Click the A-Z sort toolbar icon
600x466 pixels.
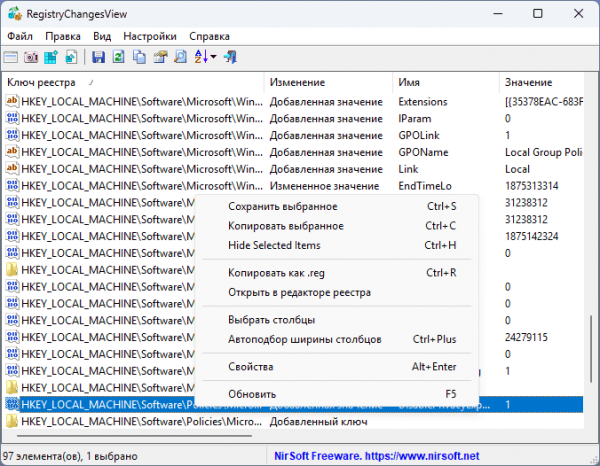[x=201, y=57]
